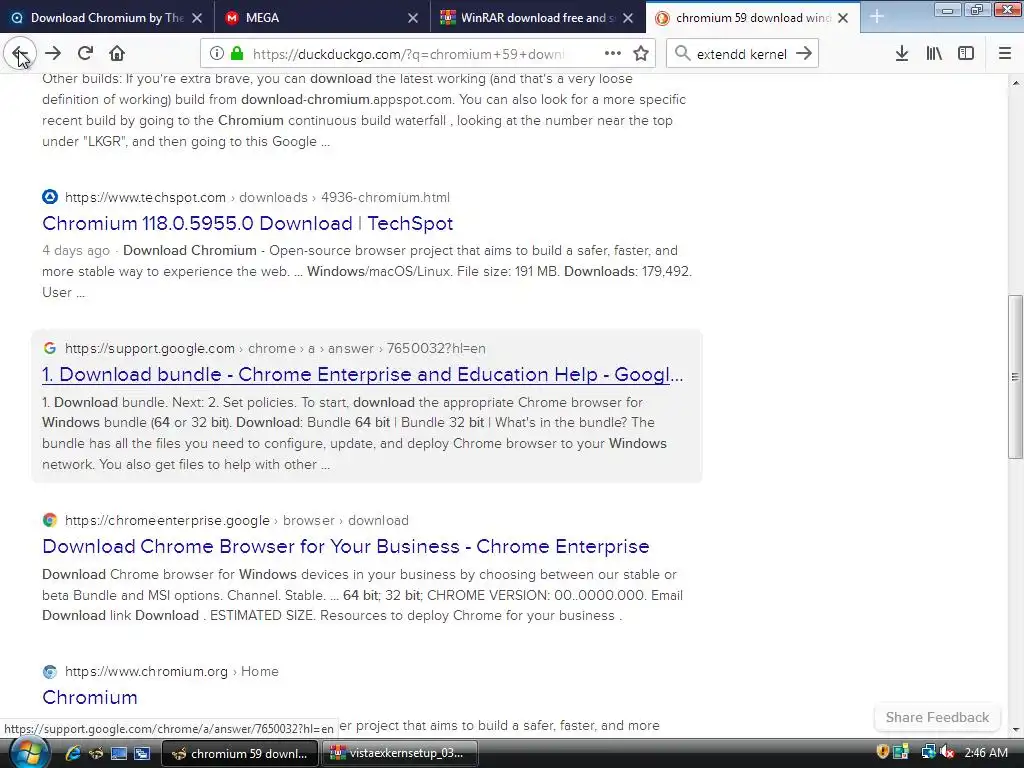Click the network tray icon
Screen dimensions: 1024x768
click(928, 752)
